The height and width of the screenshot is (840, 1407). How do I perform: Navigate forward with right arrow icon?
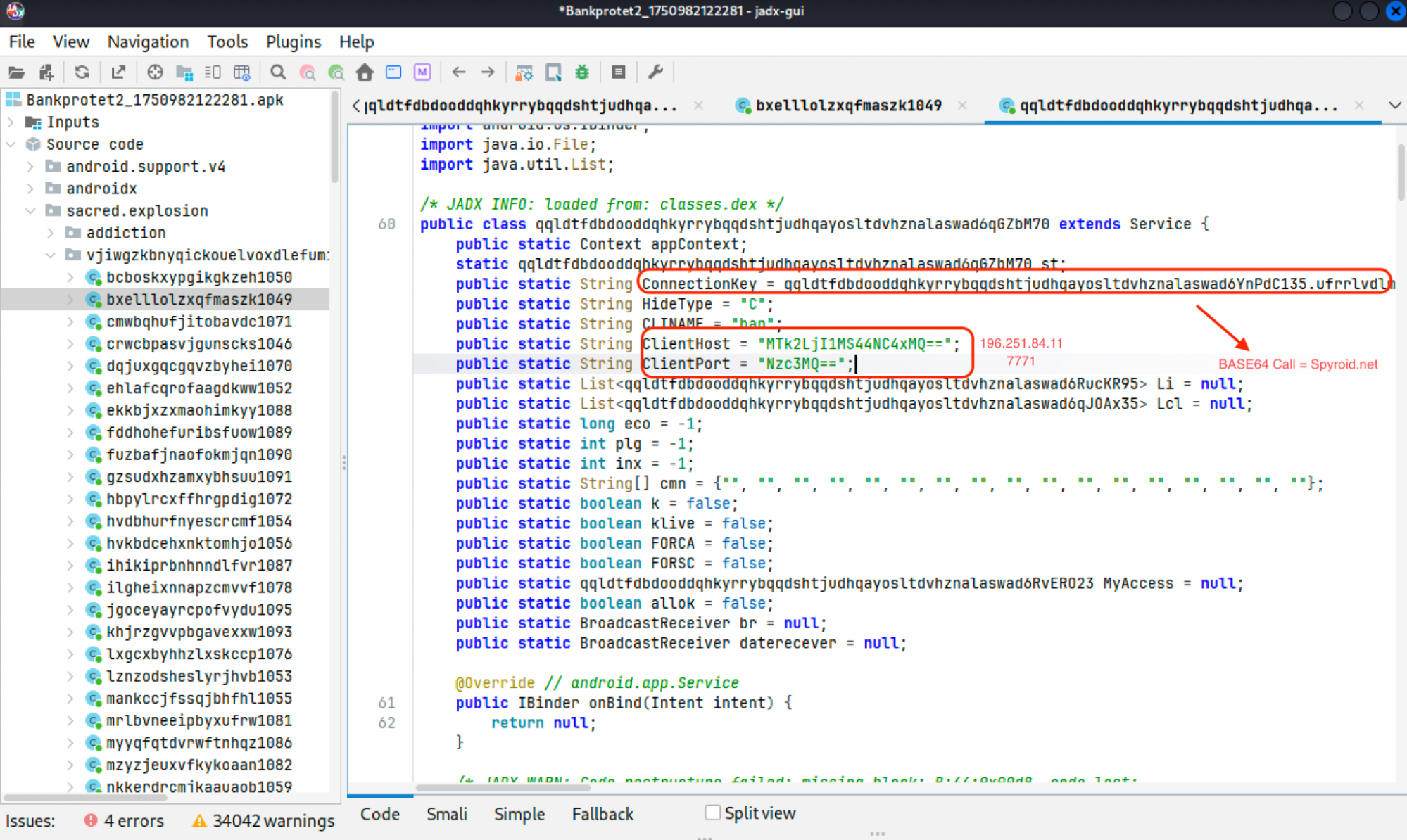pyautogui.click(x=488, y=72)
